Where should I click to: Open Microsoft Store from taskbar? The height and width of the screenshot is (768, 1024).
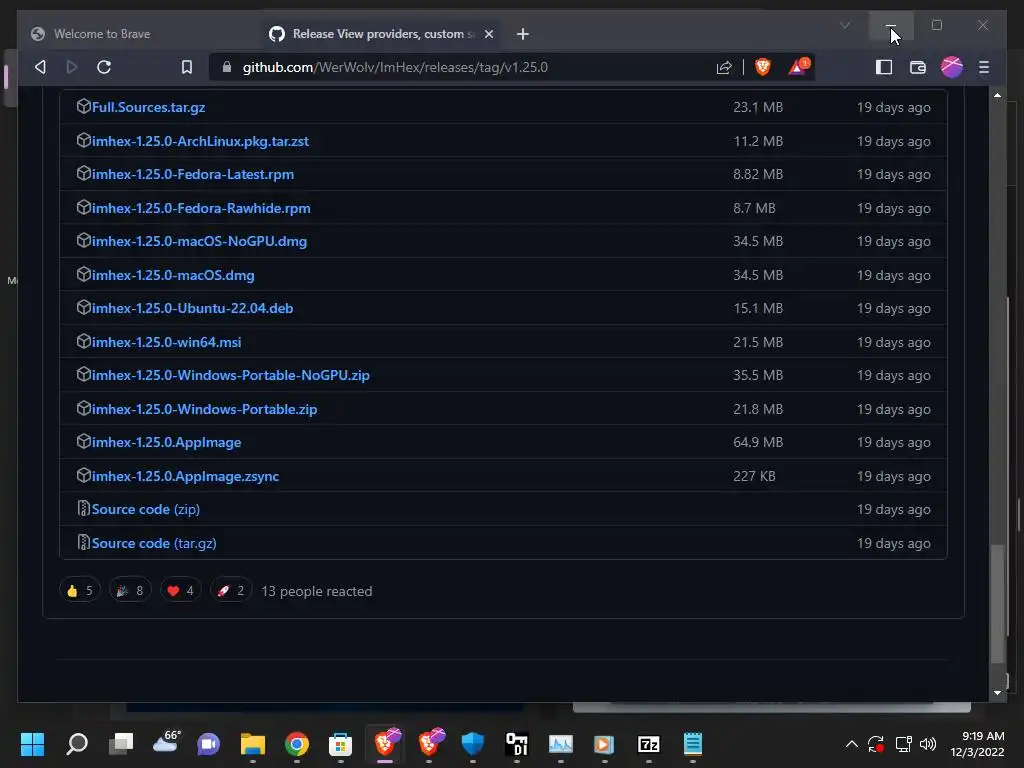340,744
